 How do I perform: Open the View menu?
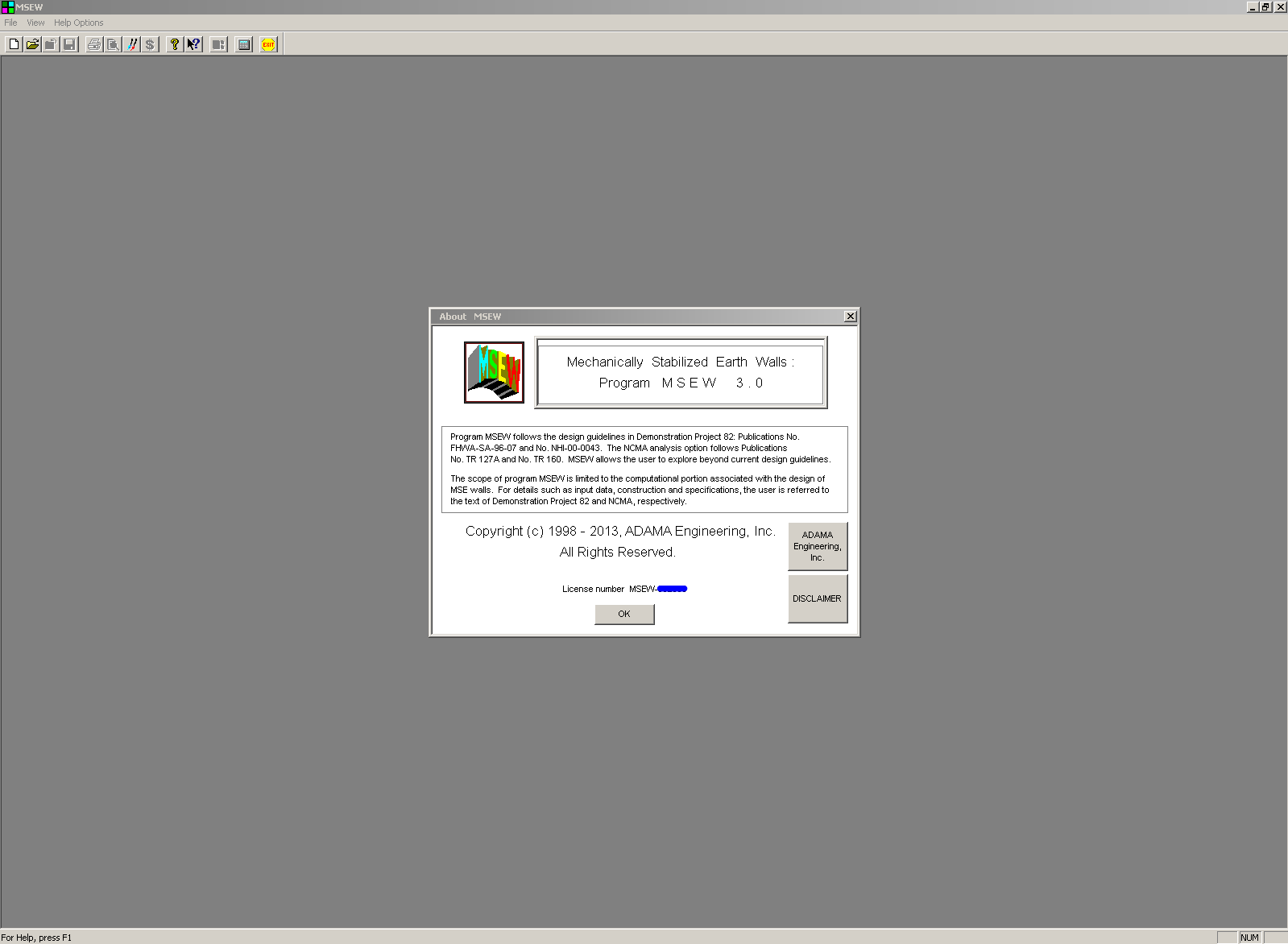tap(35, 23)
